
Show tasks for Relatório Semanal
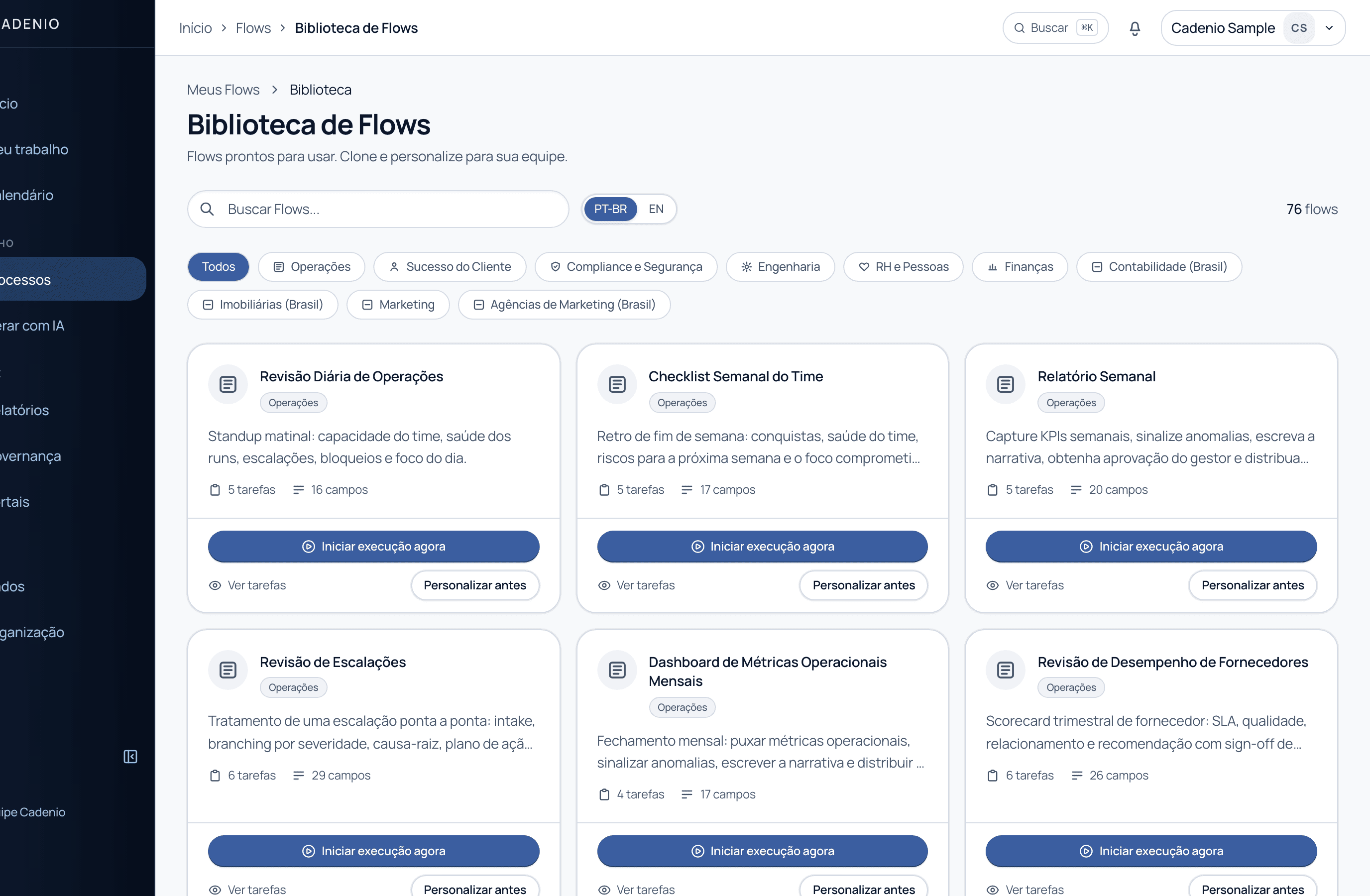pyautogui.click(x=1025, y=585)
